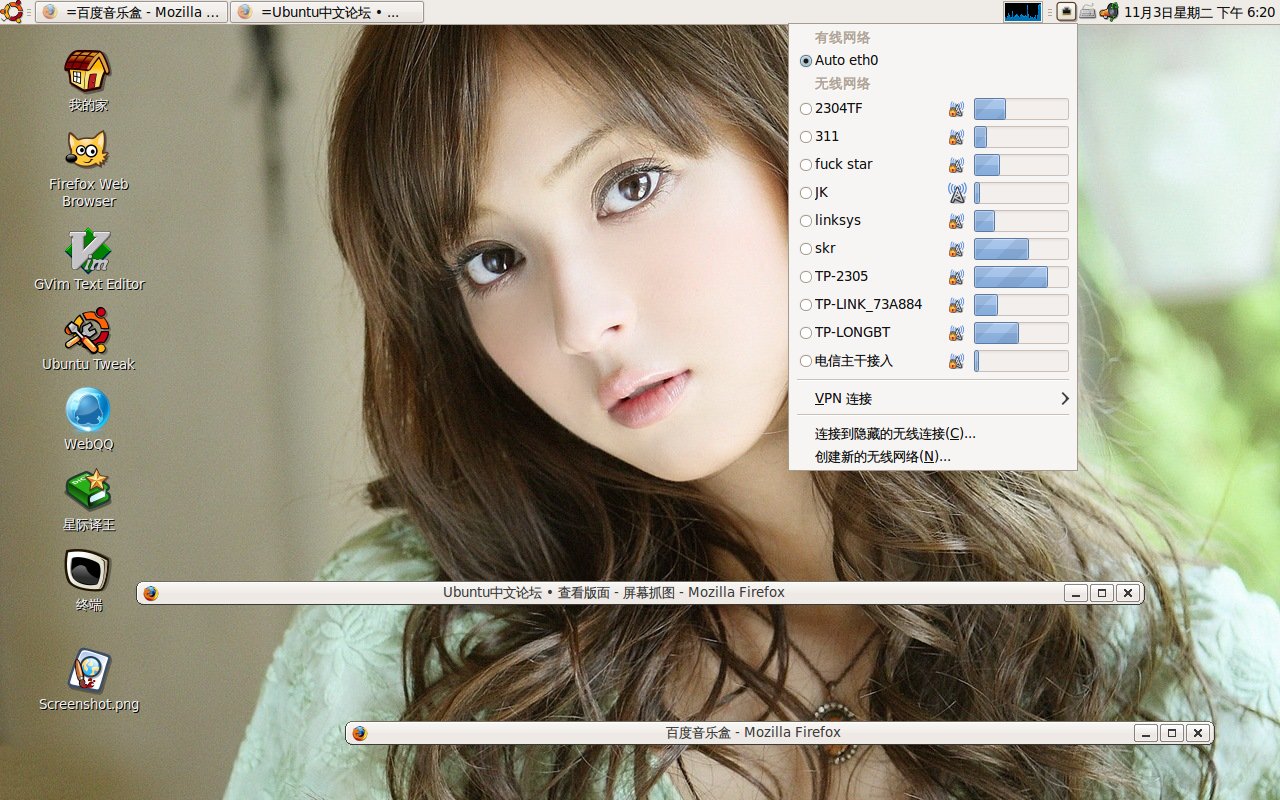This screenshot has height=800, width=1280.
Task: Open the clock showing 下午 6:20
Action: tap(1199, 12)
